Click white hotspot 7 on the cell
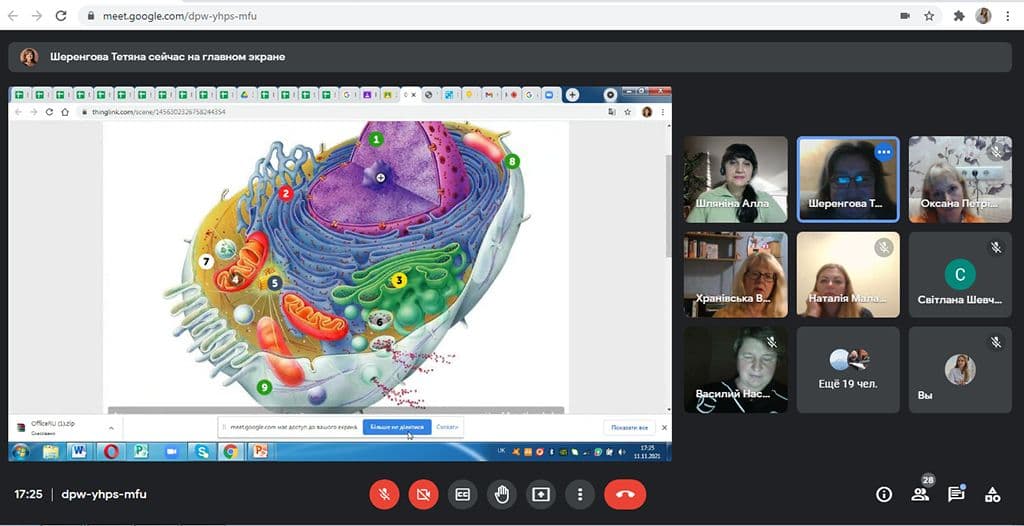This screenshot has height=526, width=1024. pyautogui.click(x=206, y=262)
